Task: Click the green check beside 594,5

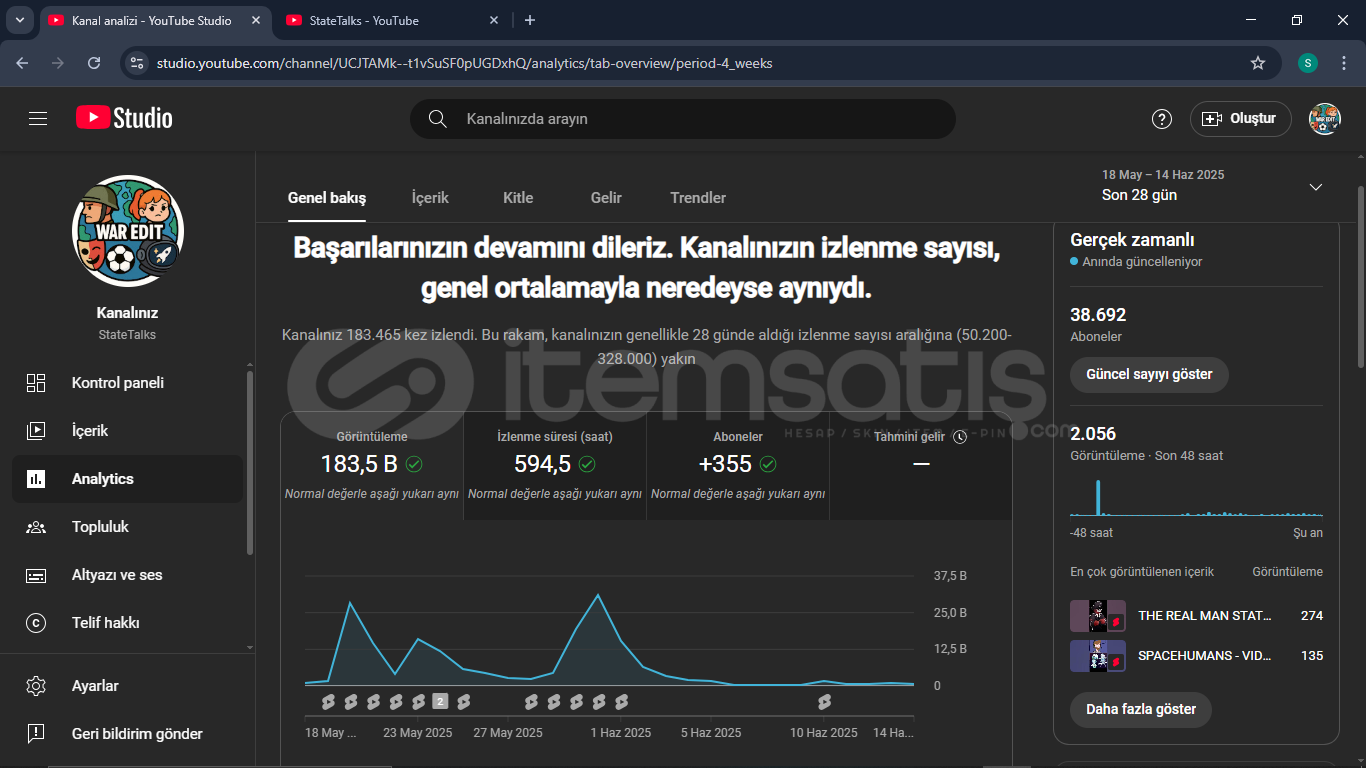Action: click(587, 464)
